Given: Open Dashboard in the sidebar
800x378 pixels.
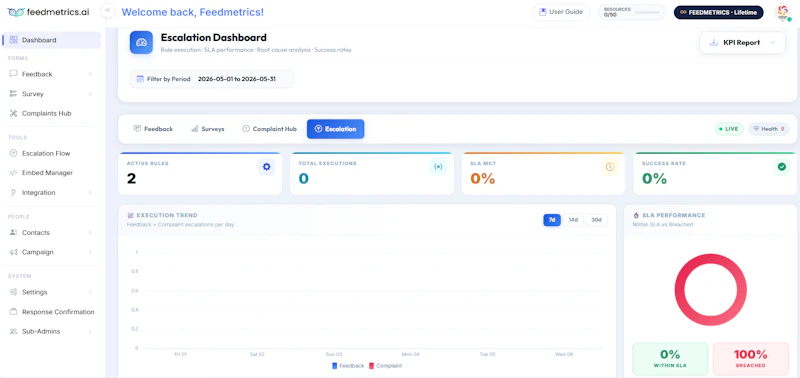Looking at the screenshot, I should click(x=52, y=40).
